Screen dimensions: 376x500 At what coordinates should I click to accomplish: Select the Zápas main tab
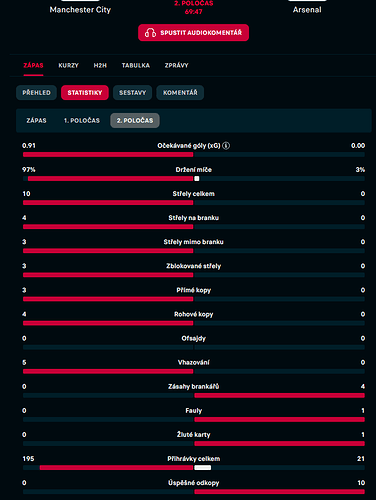coord(33,65)
